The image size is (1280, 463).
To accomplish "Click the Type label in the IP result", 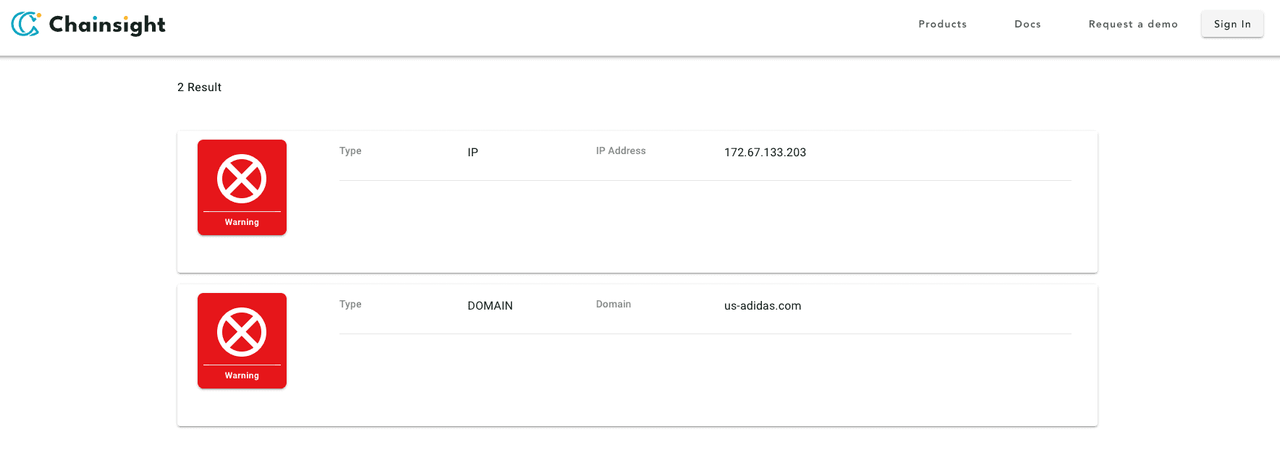I will click(x=350, y=151).
